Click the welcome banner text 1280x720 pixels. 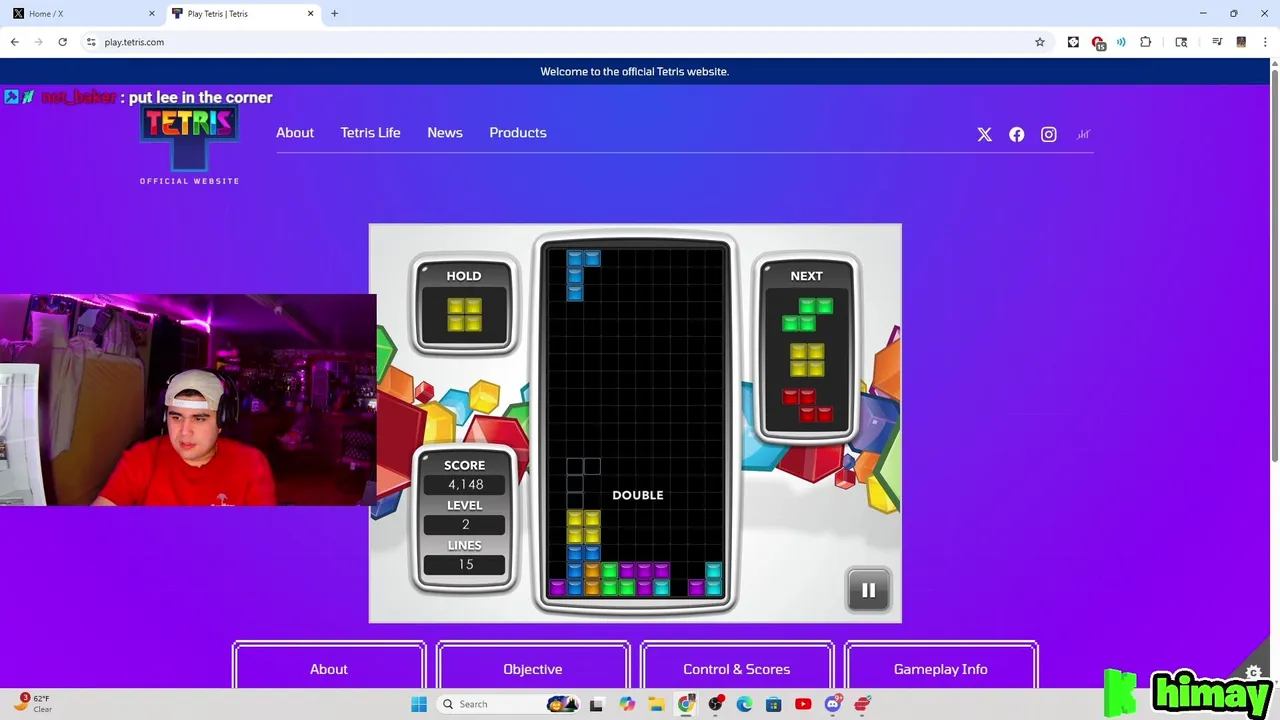point(634,72)
